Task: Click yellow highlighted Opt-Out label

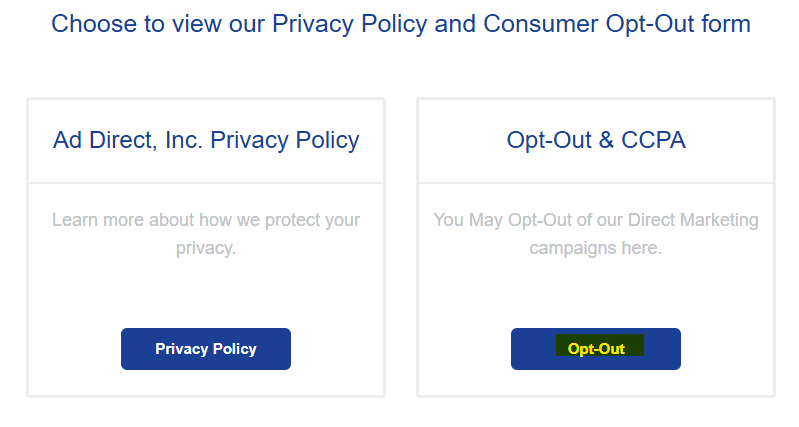Action: tap(597, 349)
